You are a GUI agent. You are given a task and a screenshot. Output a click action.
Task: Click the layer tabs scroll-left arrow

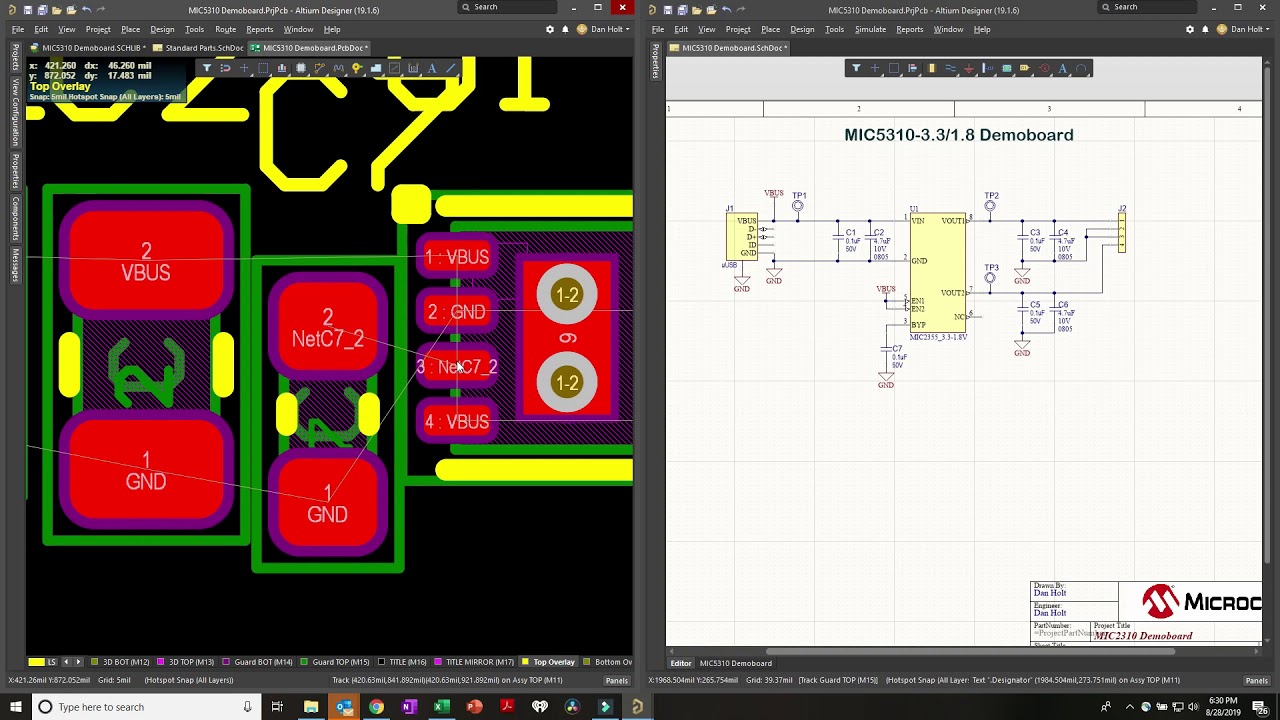(67, 662)
